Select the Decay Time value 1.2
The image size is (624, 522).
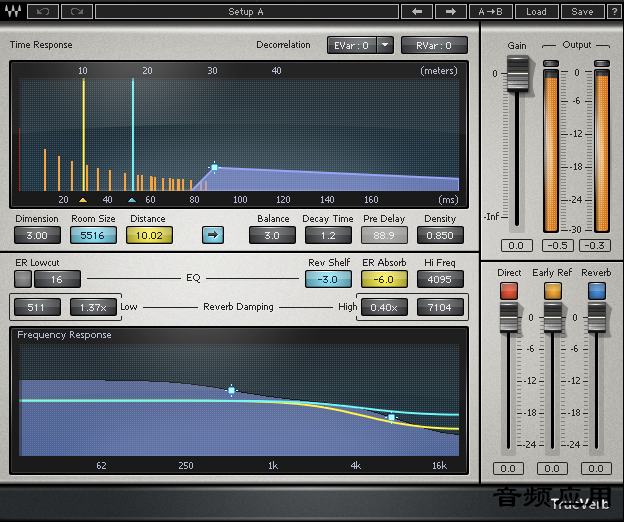point(328,235)
